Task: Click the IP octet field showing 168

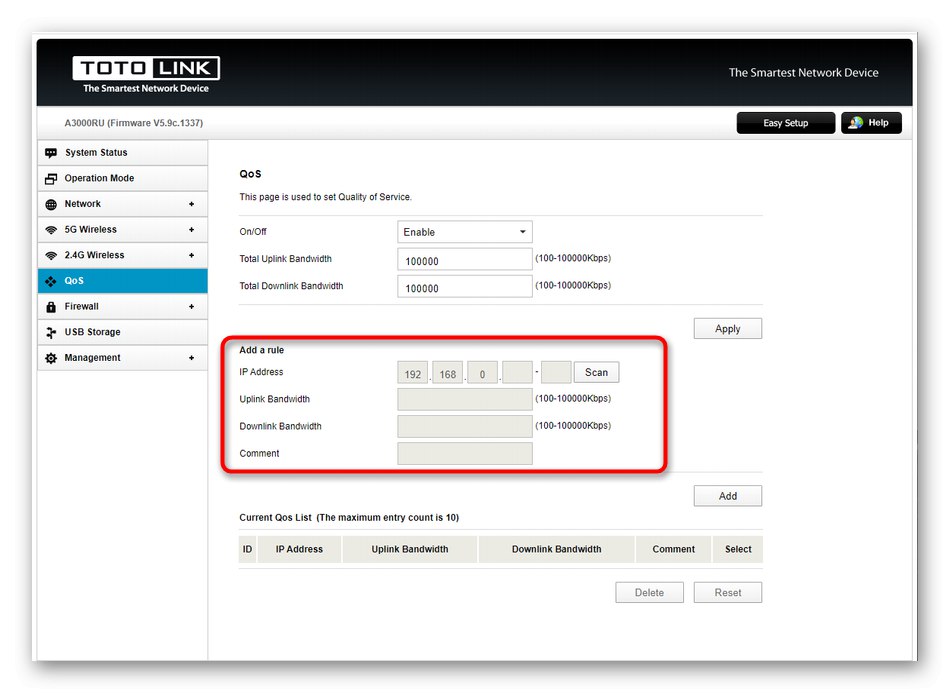Action: (448, 373)
